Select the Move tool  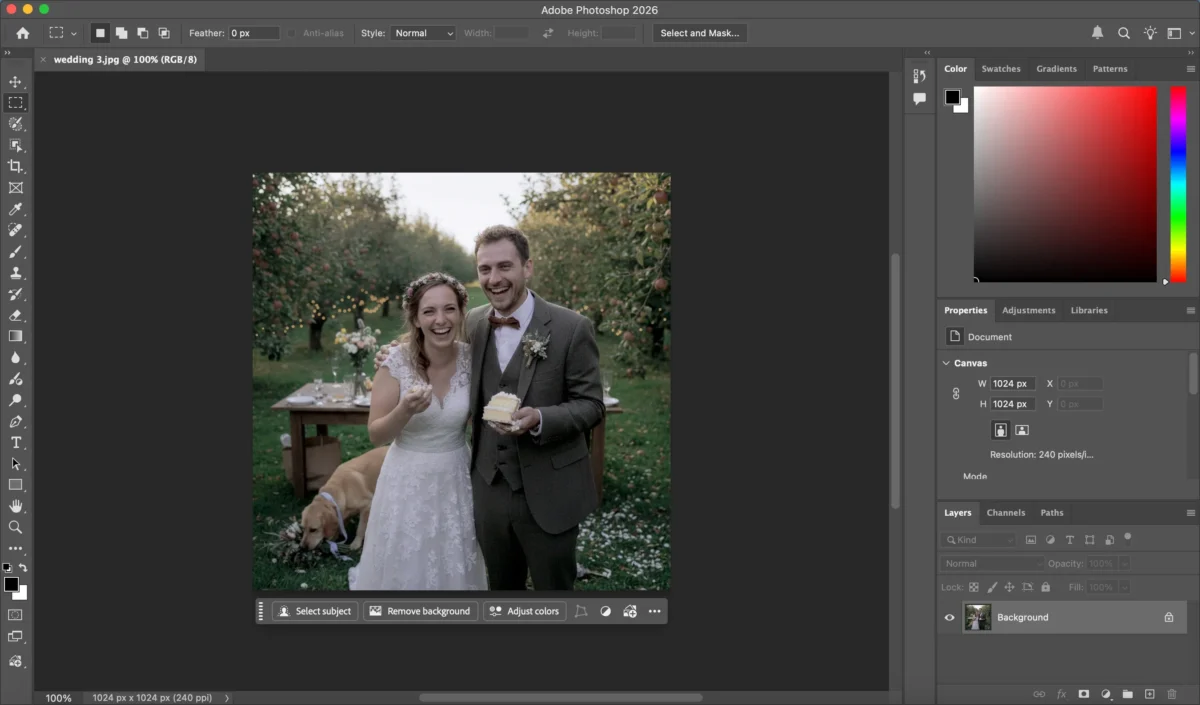pyautogui.click(x=16, y=82)
